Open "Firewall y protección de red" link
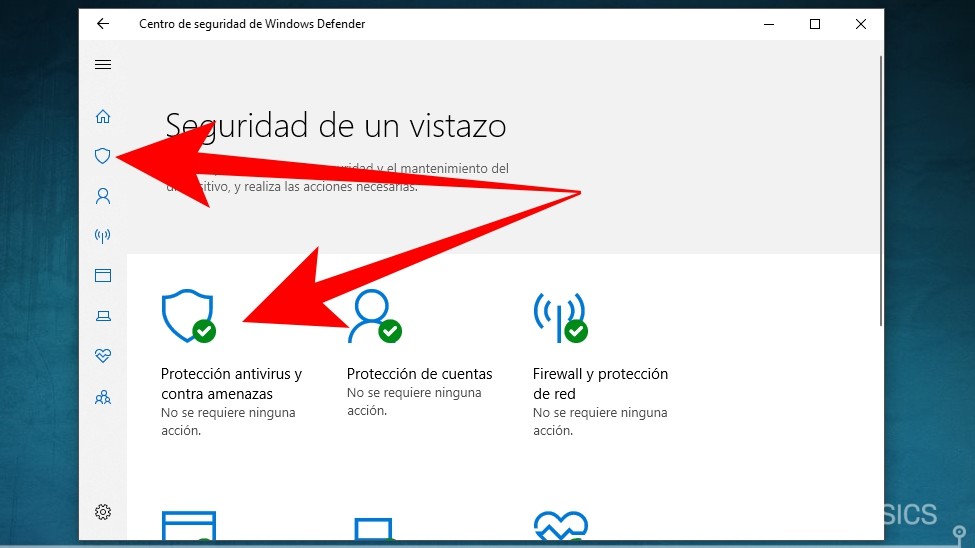Screen dimensions: 975x548 (x=600, y=384)
